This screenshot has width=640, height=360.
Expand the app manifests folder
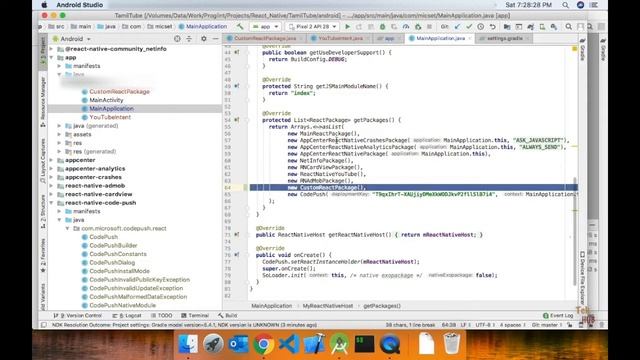60,66
